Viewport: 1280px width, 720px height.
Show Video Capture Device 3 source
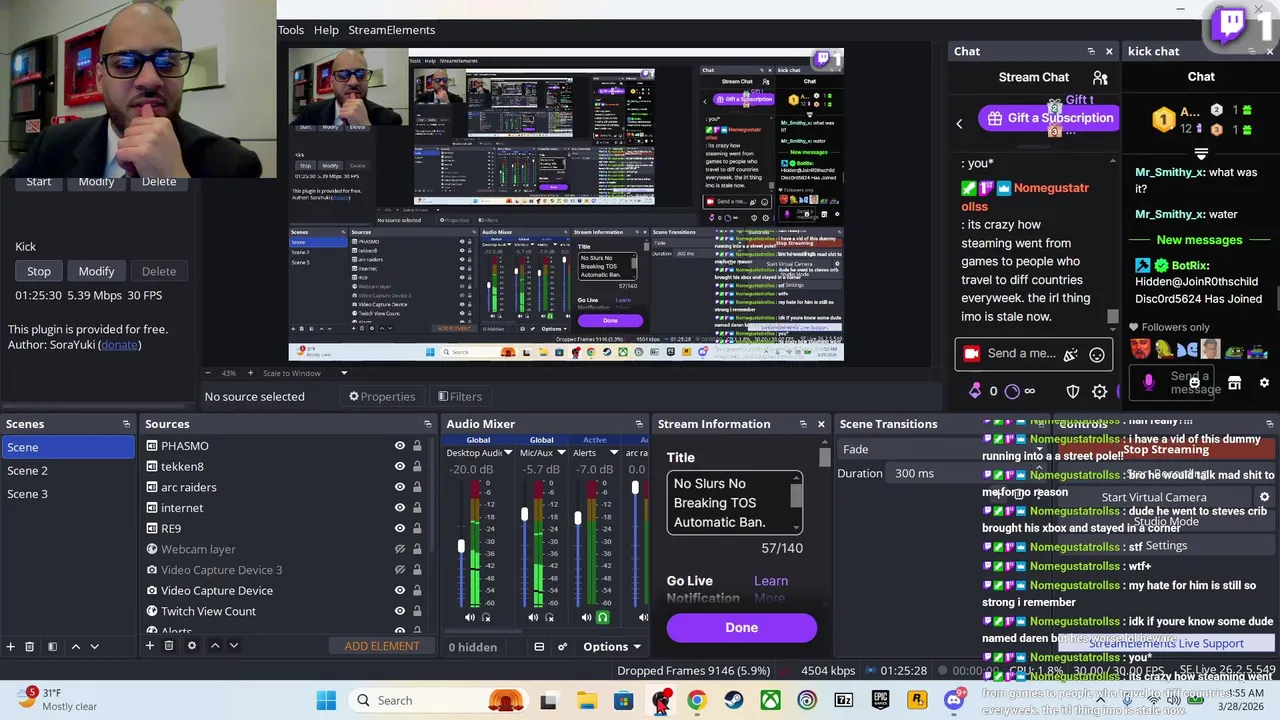pyautogui.click(x=400, y=570)
